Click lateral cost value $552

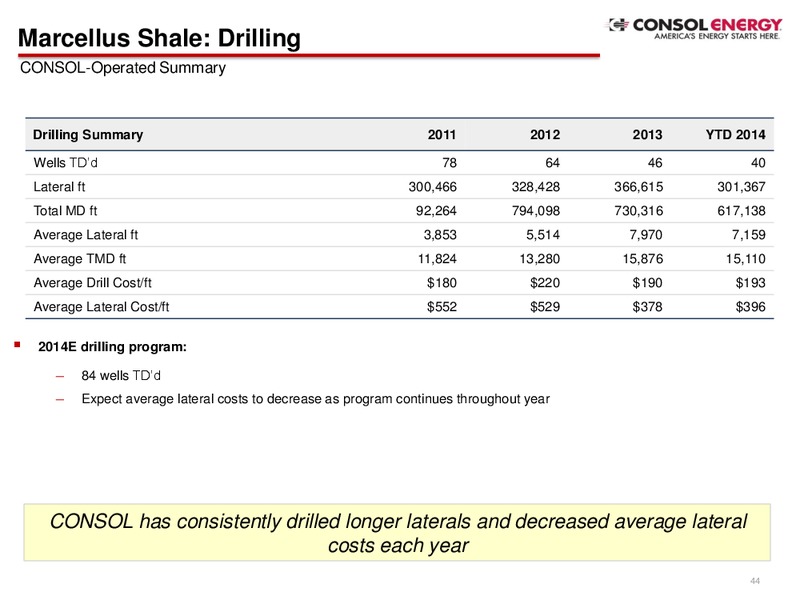coord(442,307)
